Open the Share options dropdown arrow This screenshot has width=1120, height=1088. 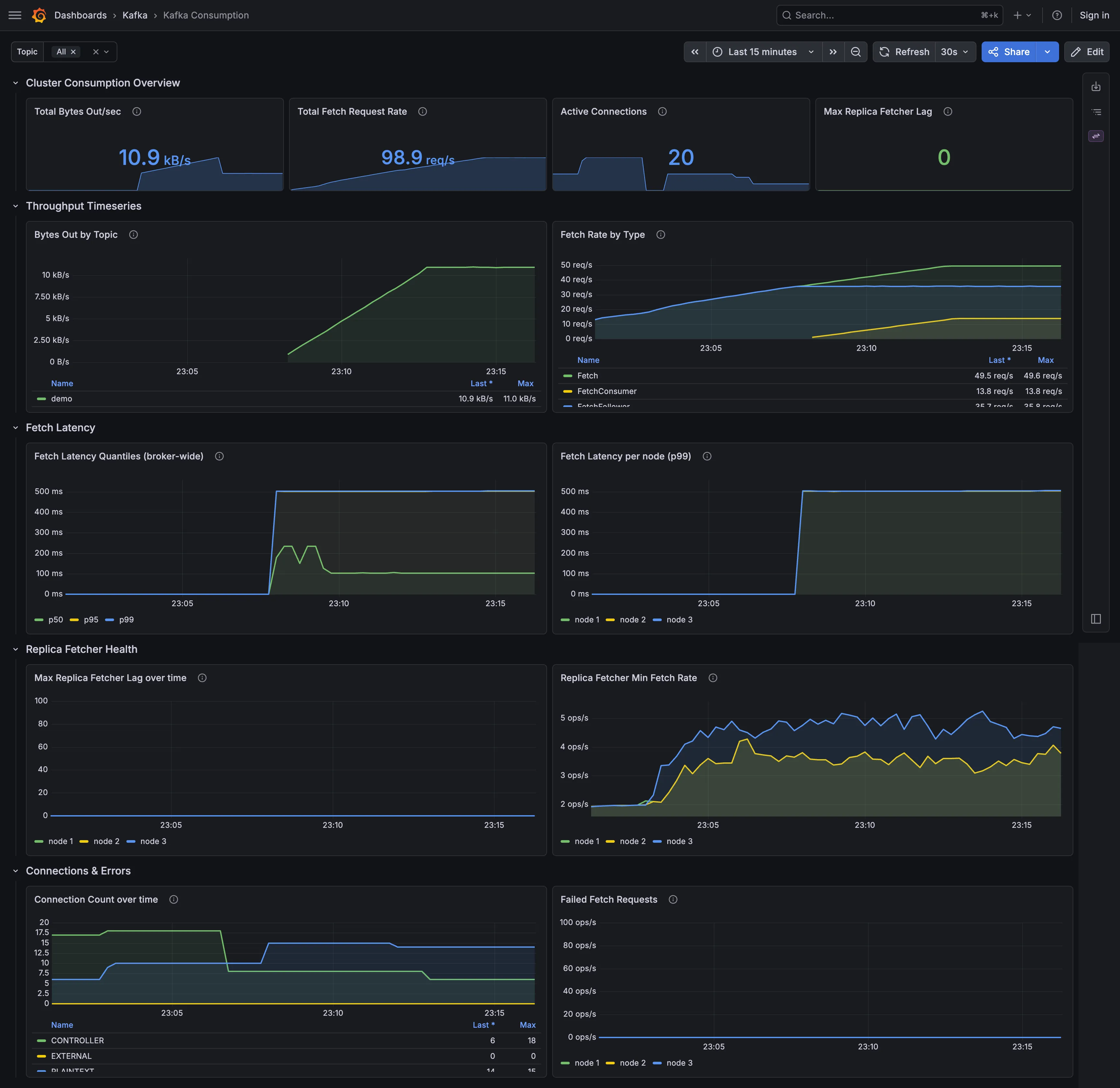click(1047, 52)
